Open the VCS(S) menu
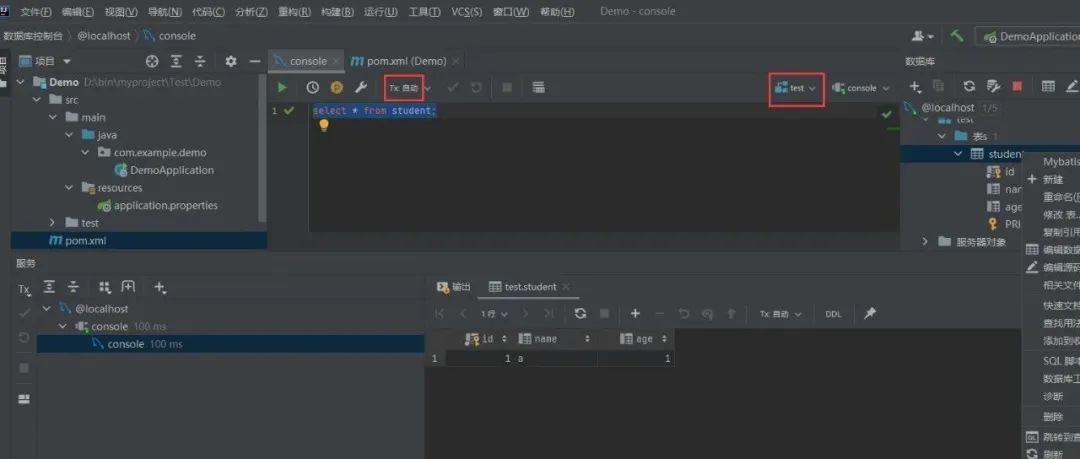The image size is (1080, 459). tap(466, 12)
